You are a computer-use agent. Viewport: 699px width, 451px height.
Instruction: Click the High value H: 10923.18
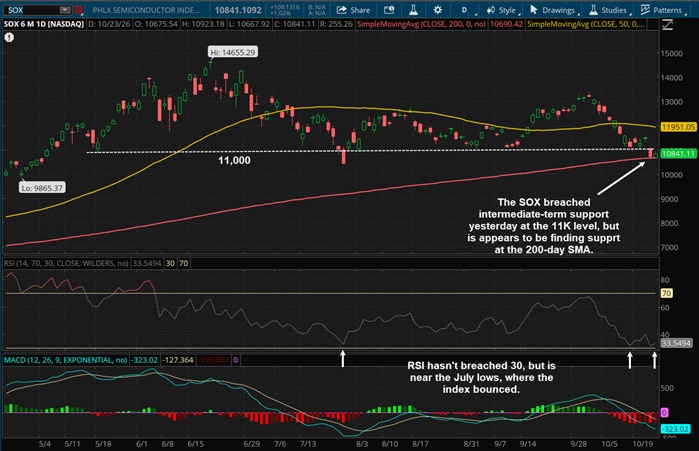pyautogui.click(x=203, y=24)
